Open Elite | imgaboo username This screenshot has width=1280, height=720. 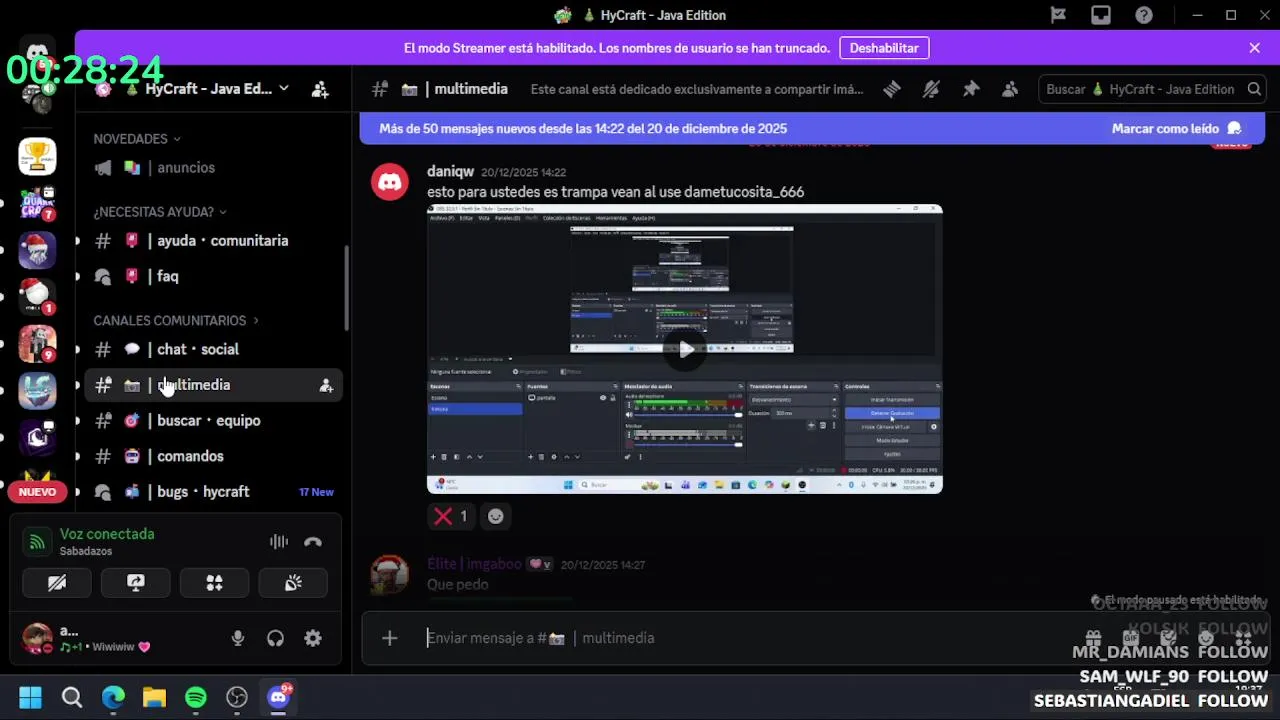point(474,564)
